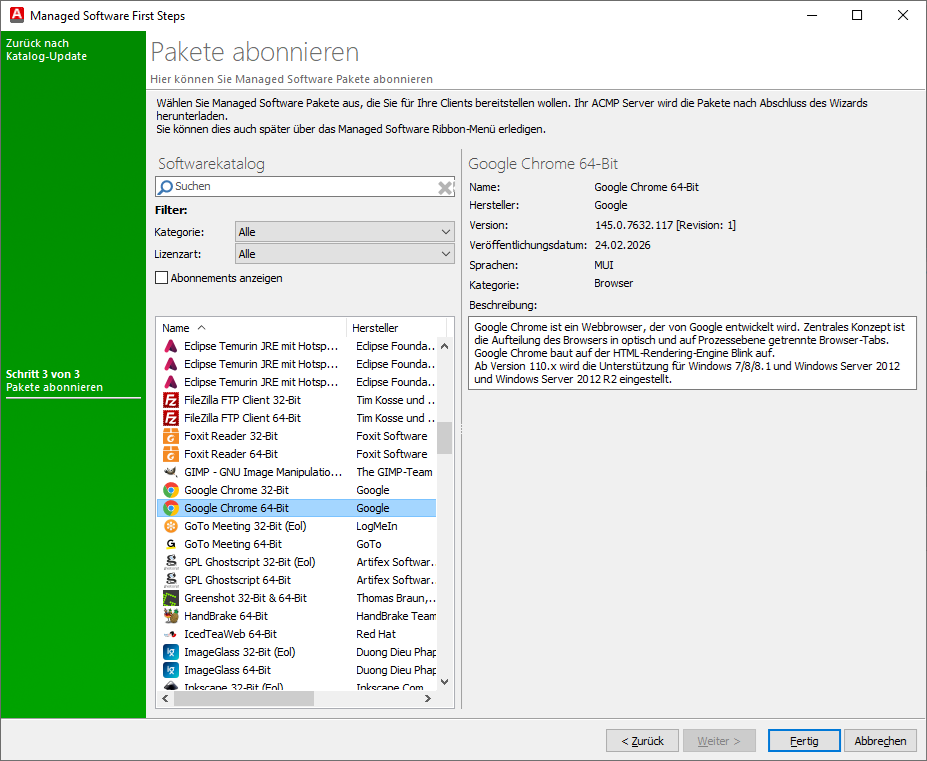
Task: Click the GoTo Meeting 32-Bit (Eol) icon
Action: point(171,526)
